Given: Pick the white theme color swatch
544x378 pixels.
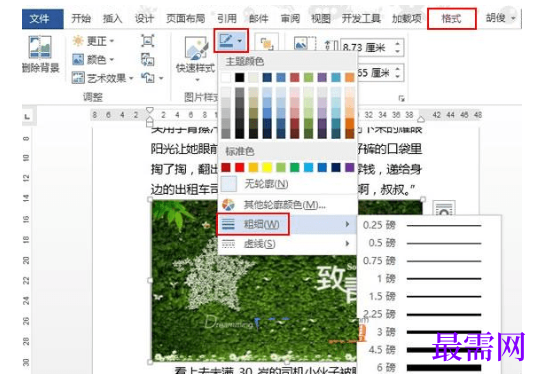Looking at the screenshot, I should (226, 77).
